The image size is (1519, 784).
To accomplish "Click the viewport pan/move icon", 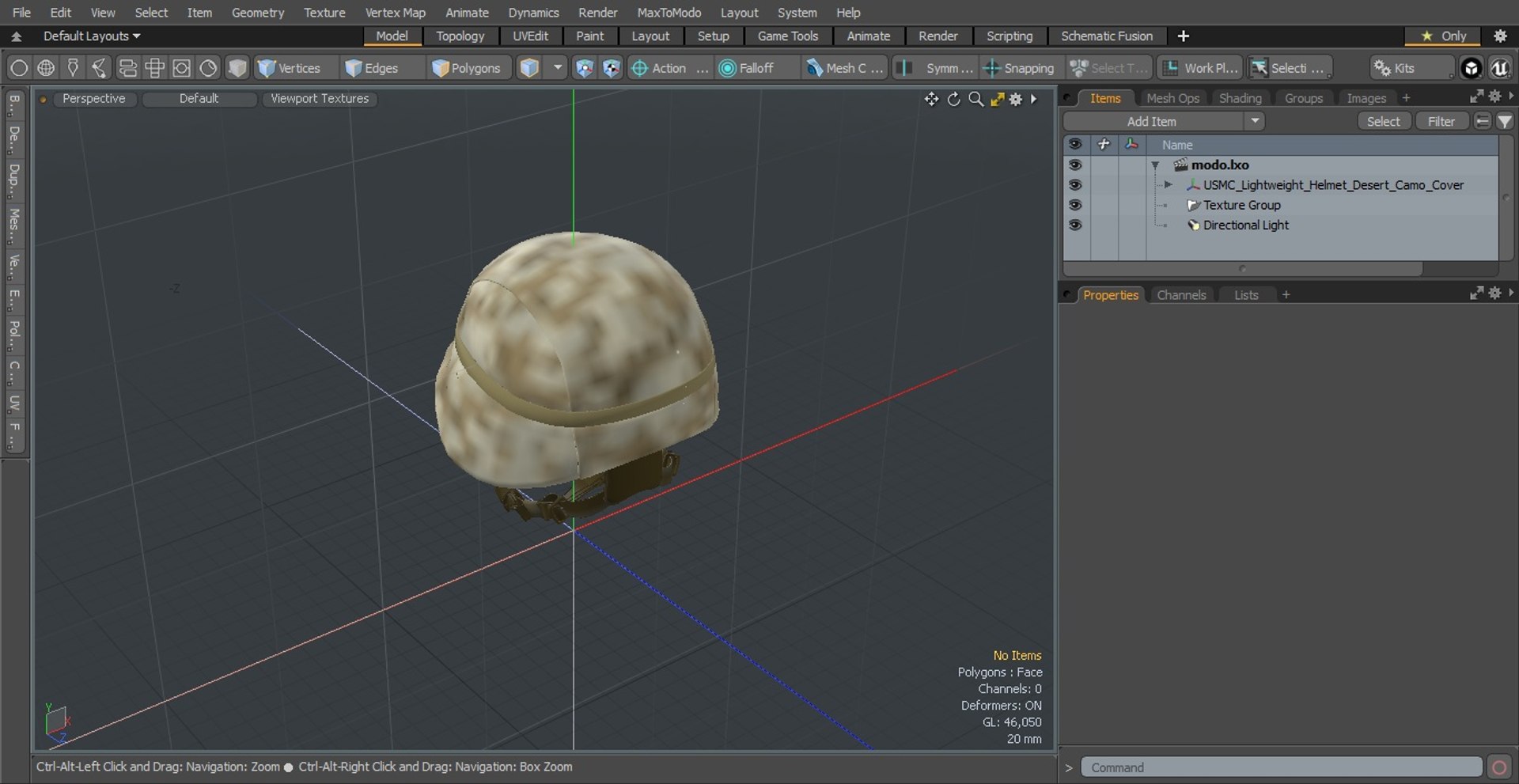I will click(x=931, y=99).
